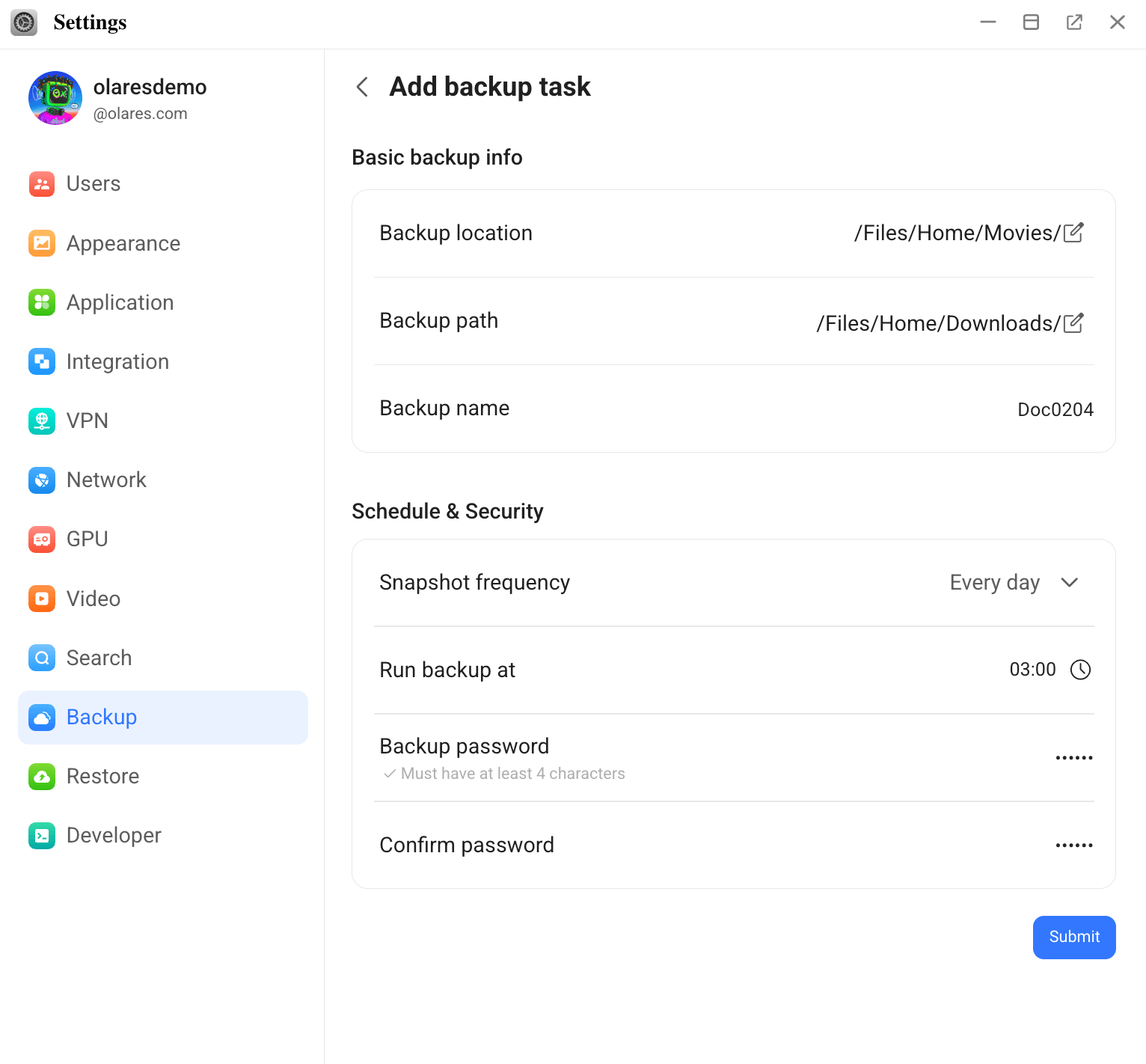This screenshot has width=1146, height=1064.
Task: Click the Confirm password field
Action: (1074, 845)
